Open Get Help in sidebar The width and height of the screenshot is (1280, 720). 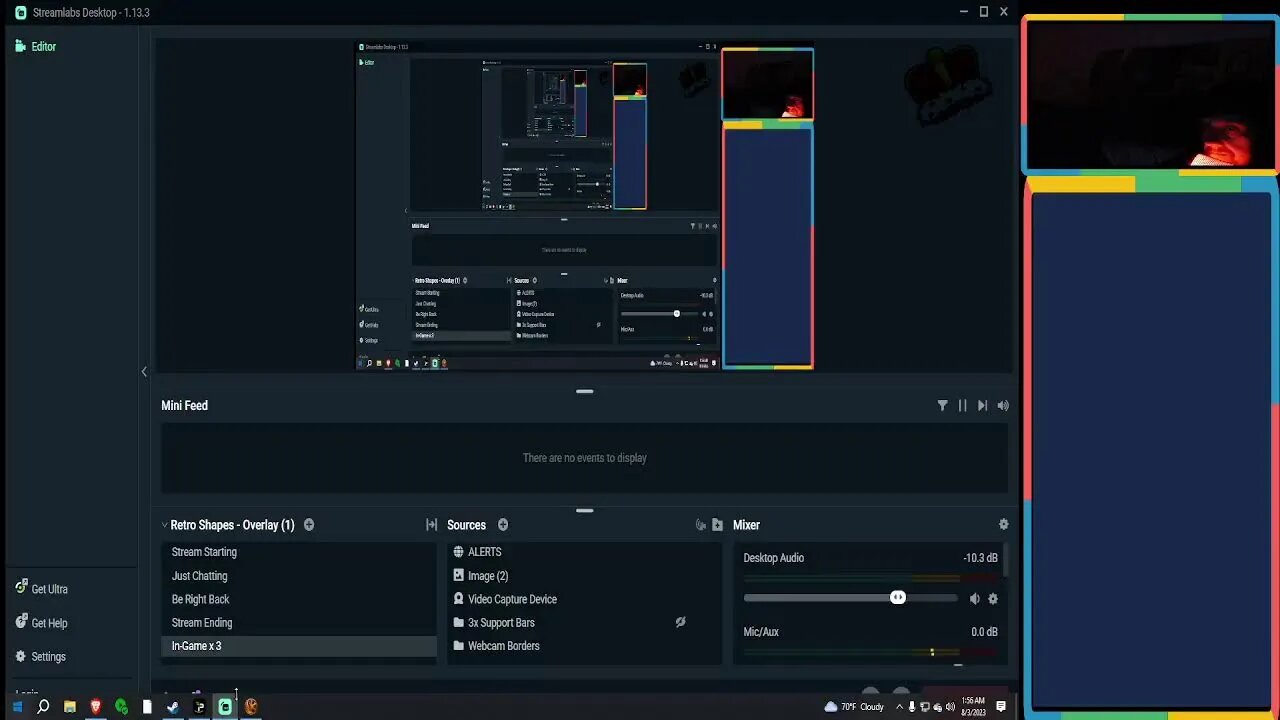pyautogui.click(x=41, y=623)
